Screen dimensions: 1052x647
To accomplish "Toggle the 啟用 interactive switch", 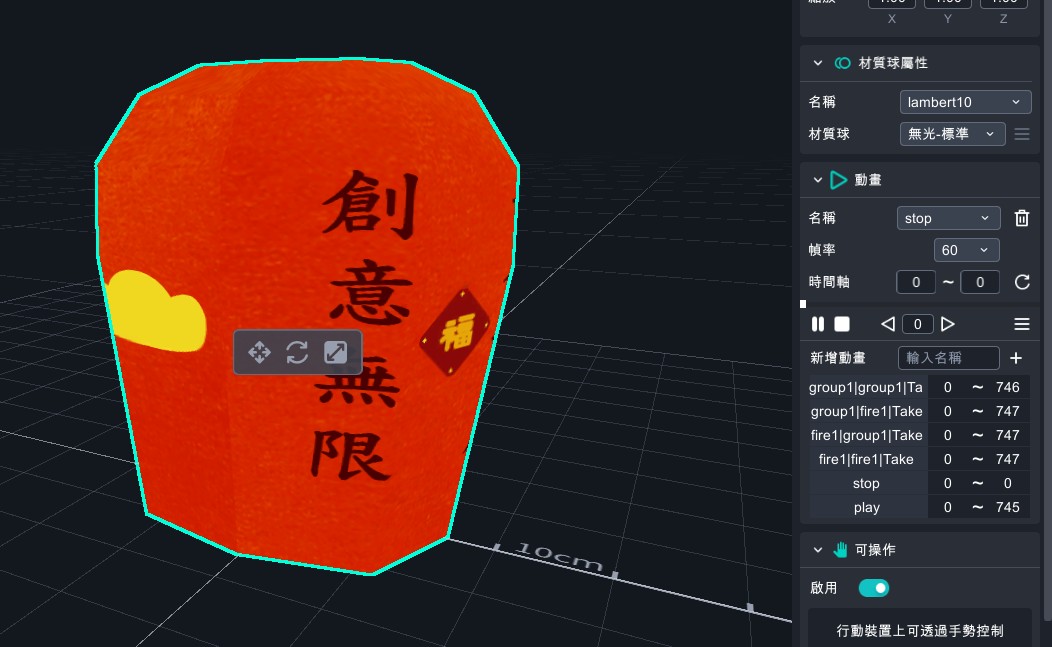I will tap(873, 588).
